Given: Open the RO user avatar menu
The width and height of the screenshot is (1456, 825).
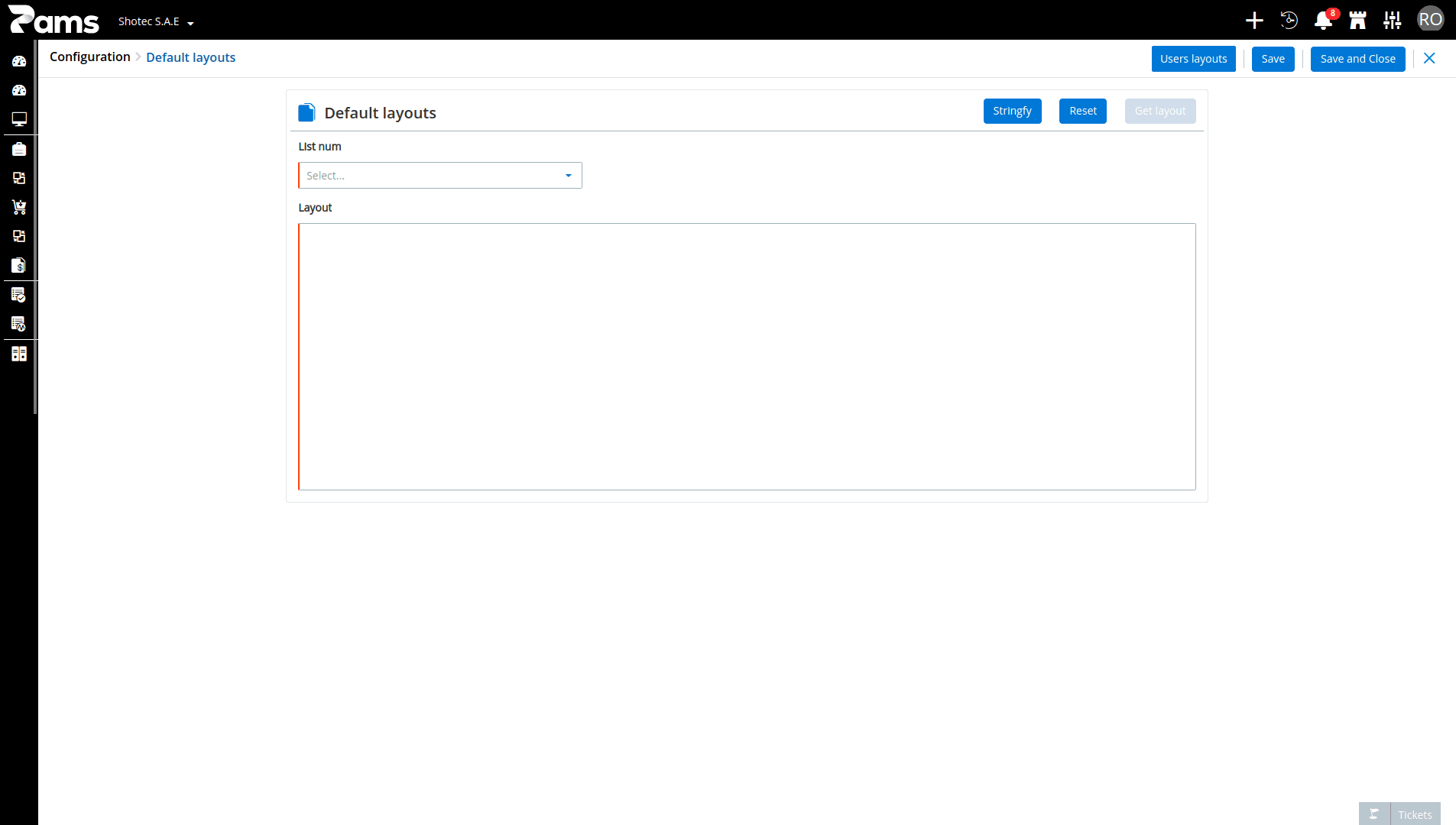Looking at the screenshot, I should pos(1430,19).
